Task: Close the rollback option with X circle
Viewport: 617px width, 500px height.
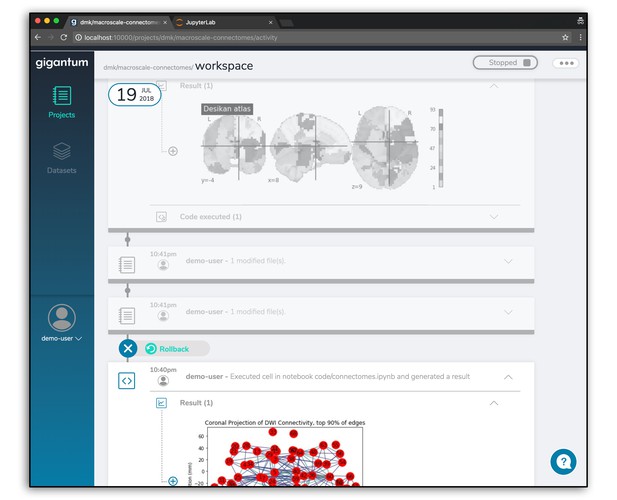Action: pos(128,349)
